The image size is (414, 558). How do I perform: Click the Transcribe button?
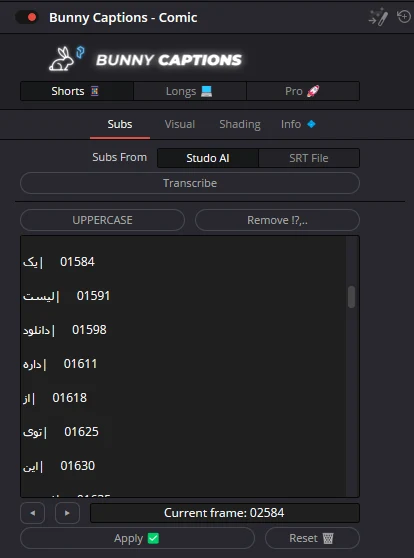point(190,183)
